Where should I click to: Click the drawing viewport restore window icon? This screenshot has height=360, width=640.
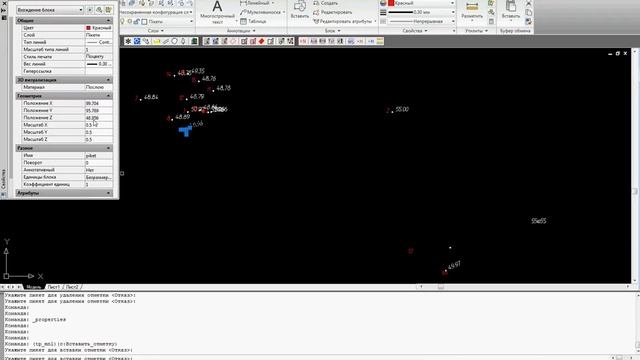[x=618, y=53]
